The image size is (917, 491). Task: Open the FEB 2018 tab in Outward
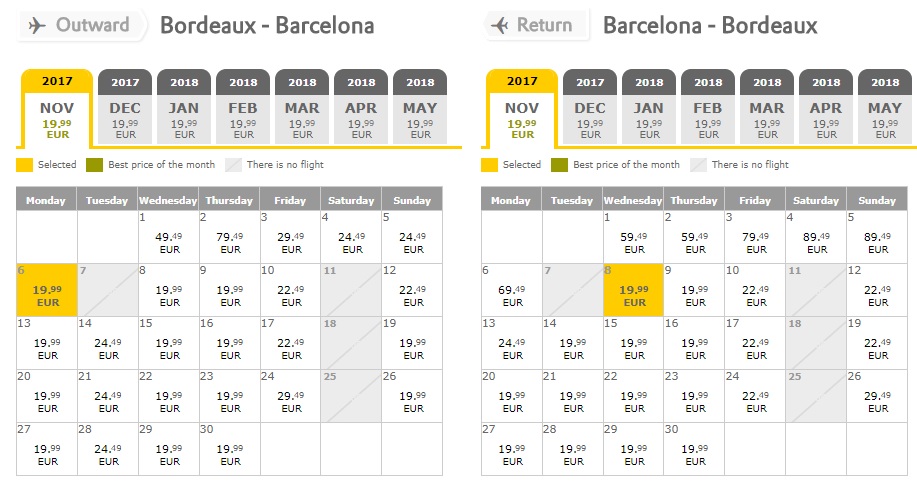click(x=243, y=106)
